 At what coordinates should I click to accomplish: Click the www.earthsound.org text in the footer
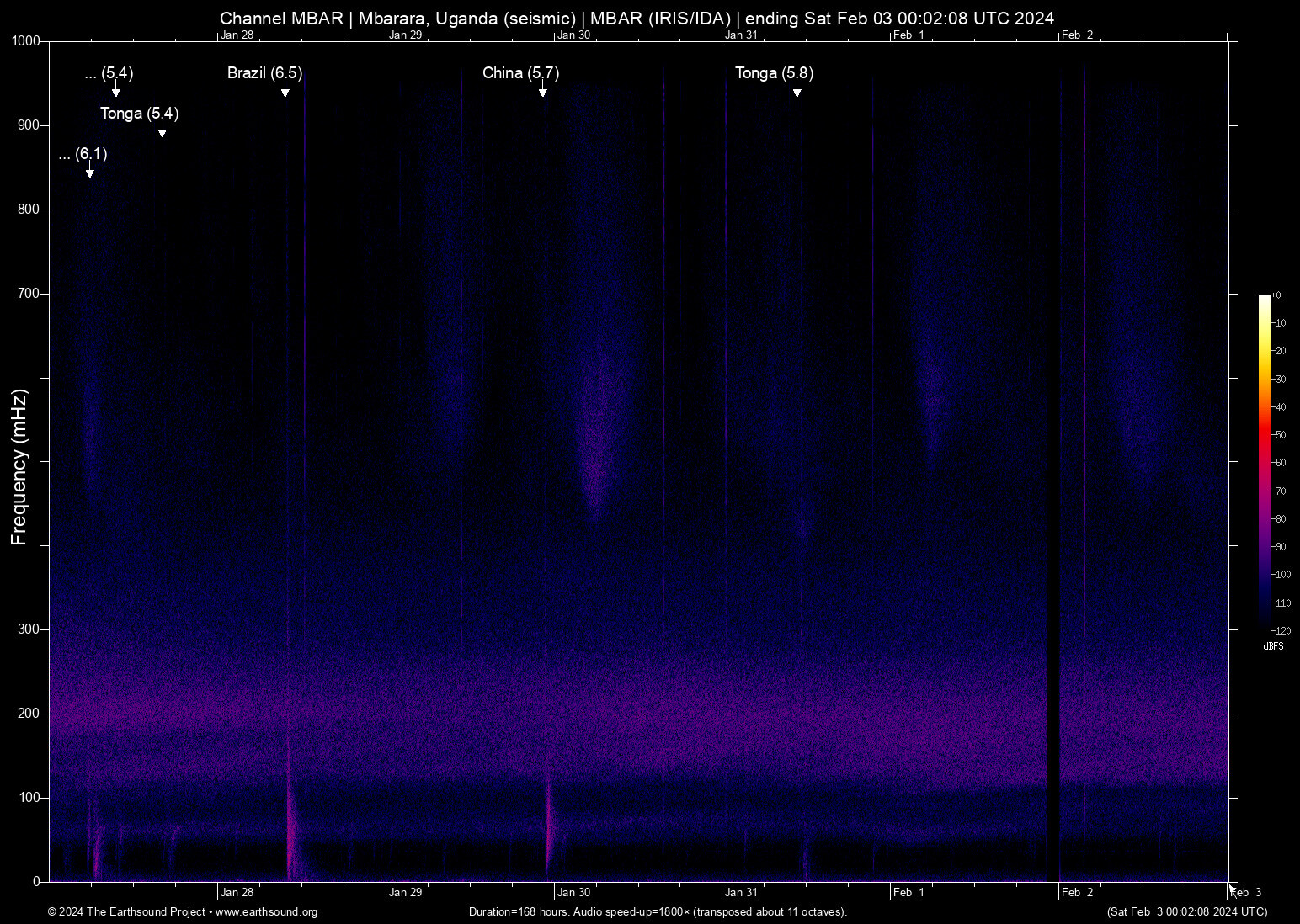[266, 912]
